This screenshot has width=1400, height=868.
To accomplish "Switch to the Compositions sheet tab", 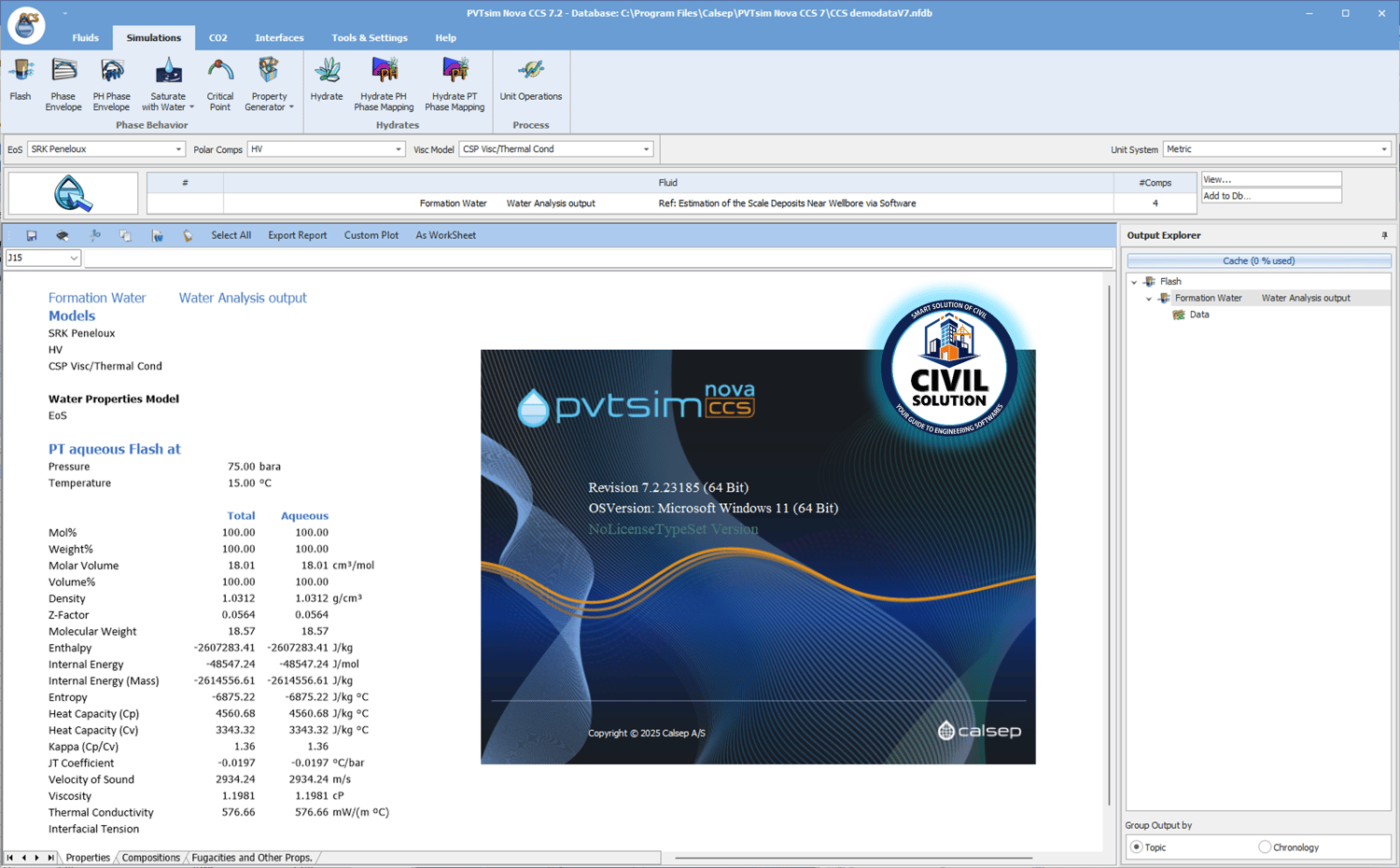I will [150, 858].
